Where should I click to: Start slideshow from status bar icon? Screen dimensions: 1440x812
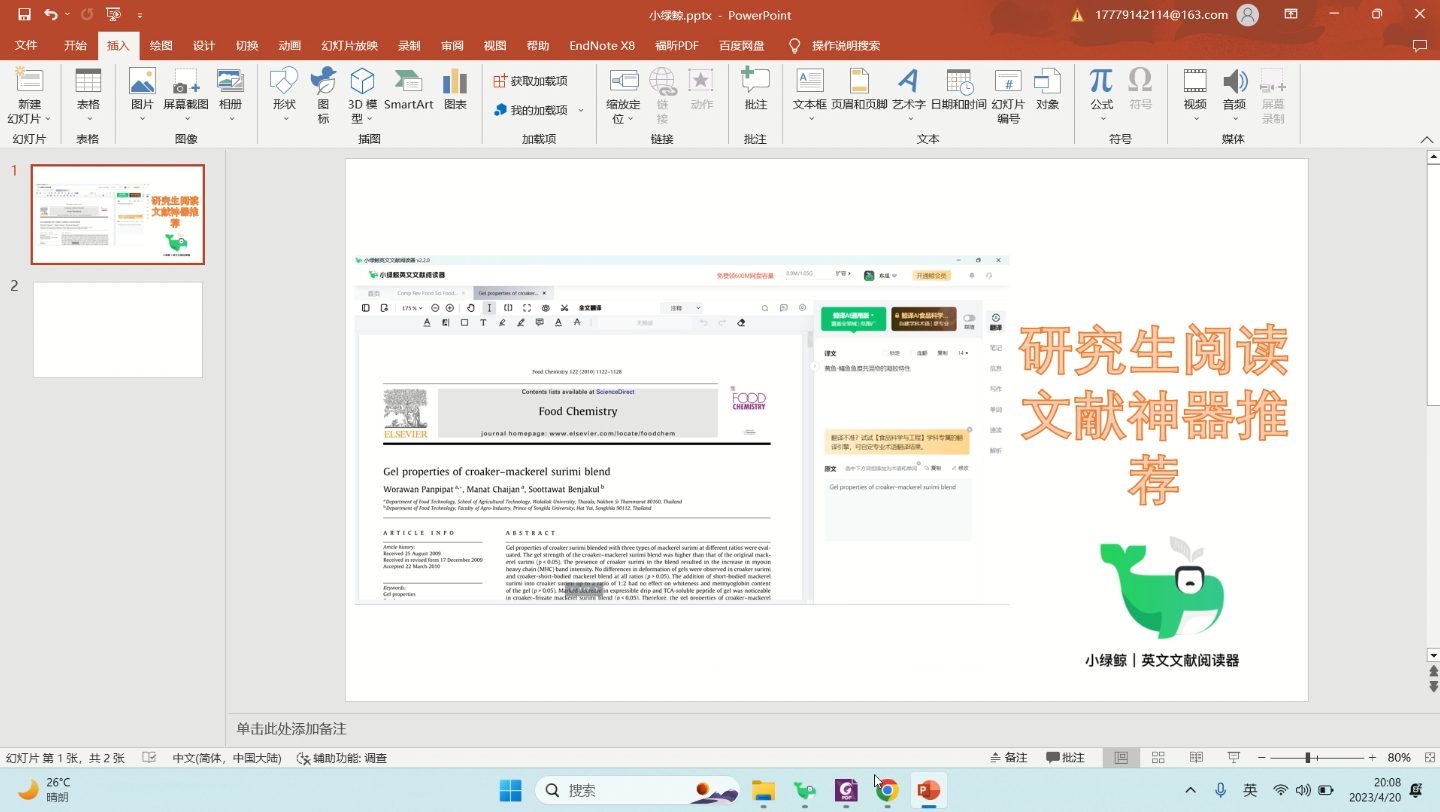click(x=1234, y=758)
